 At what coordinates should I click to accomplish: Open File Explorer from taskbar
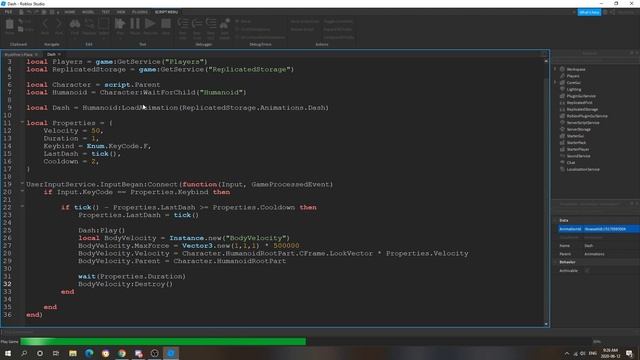pyautogui.click(x=73, y=353)
